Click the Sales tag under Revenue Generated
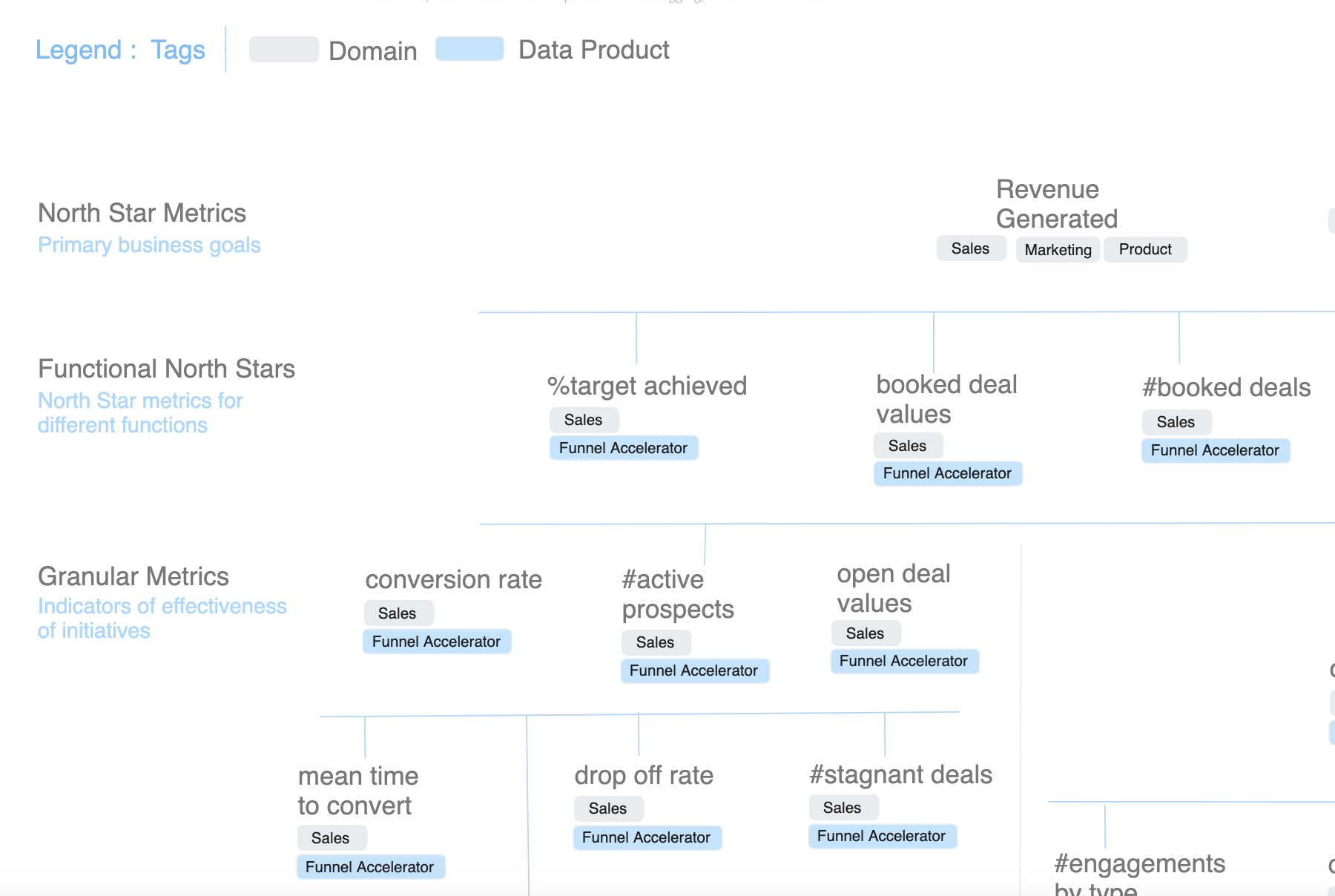 [x=970, y=248]
